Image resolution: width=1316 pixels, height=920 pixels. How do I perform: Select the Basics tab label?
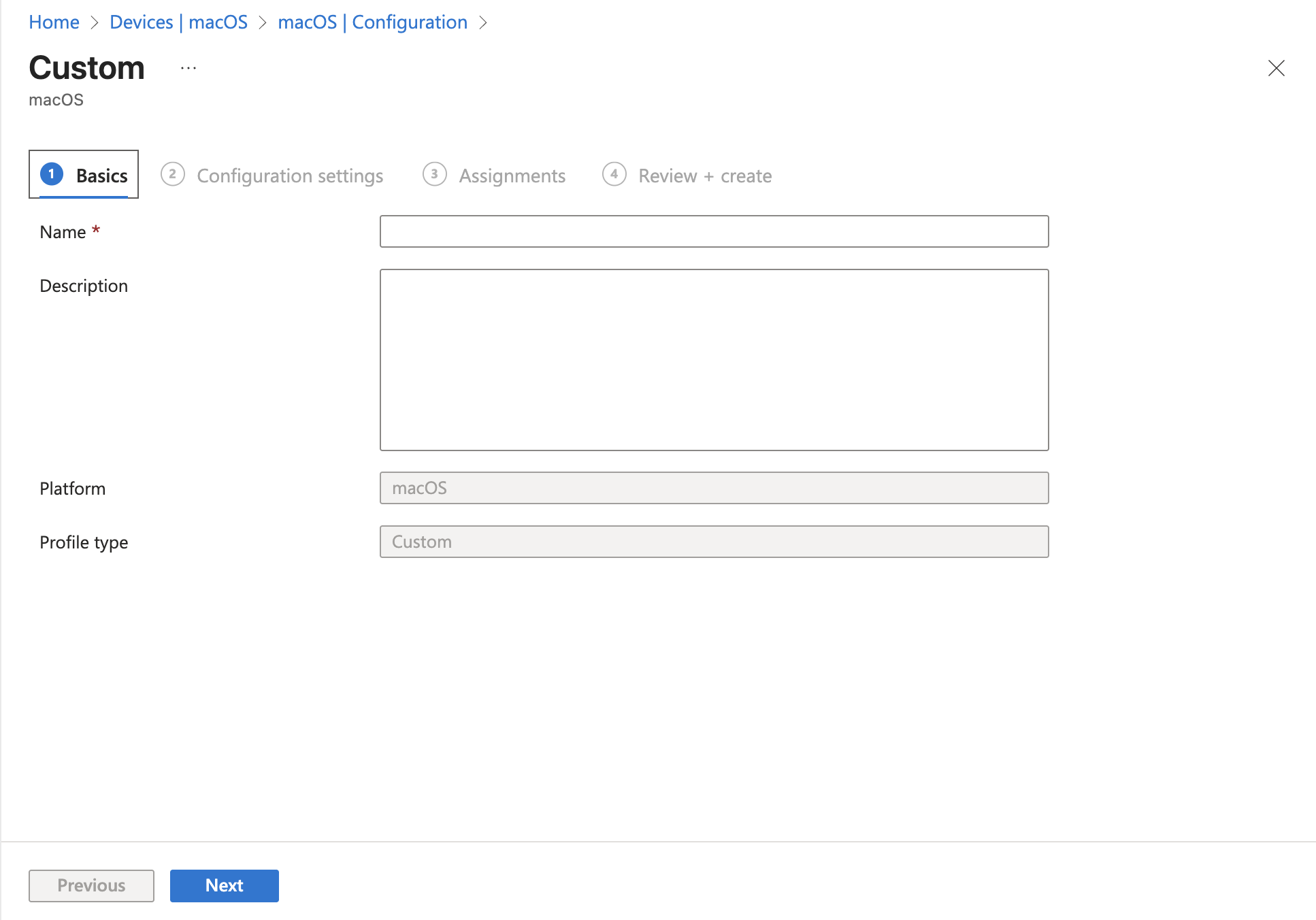(102, 176)
